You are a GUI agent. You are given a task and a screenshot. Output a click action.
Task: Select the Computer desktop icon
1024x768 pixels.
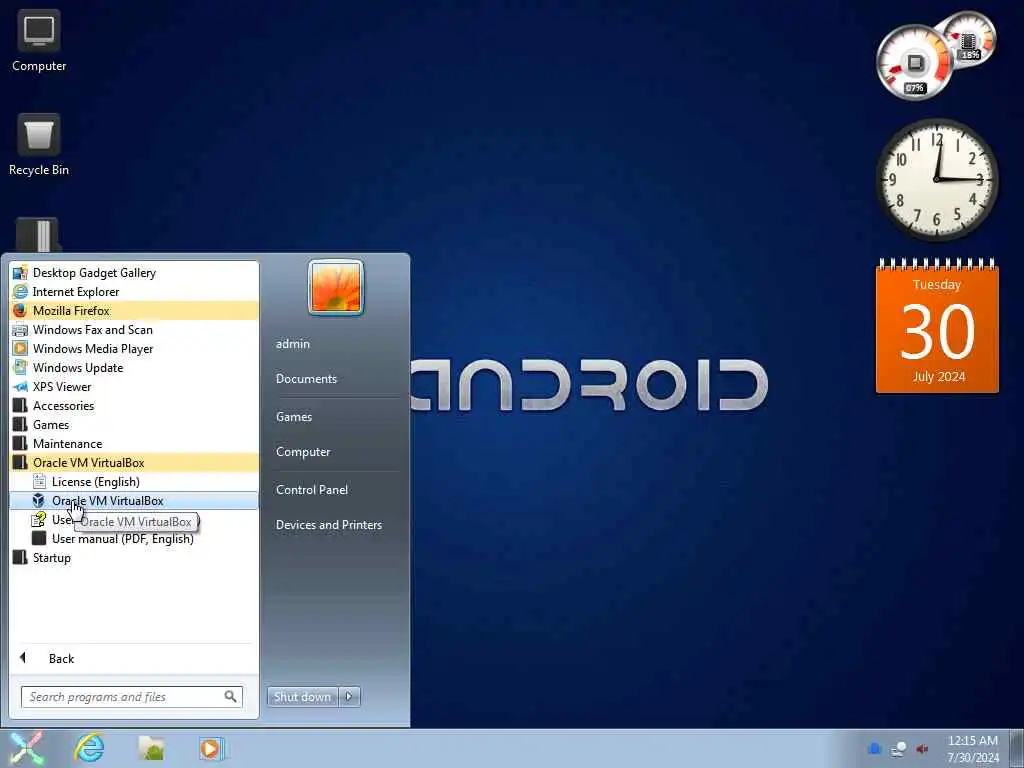click(x=39, y=41)
